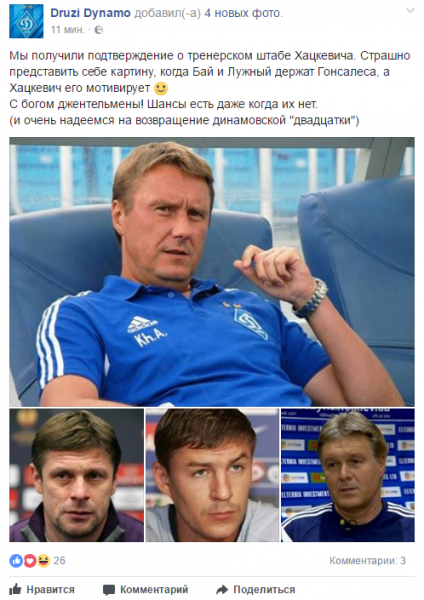Open the '11 мин.' post timestamp
The image size is (424, 600).
pos(67,30)
